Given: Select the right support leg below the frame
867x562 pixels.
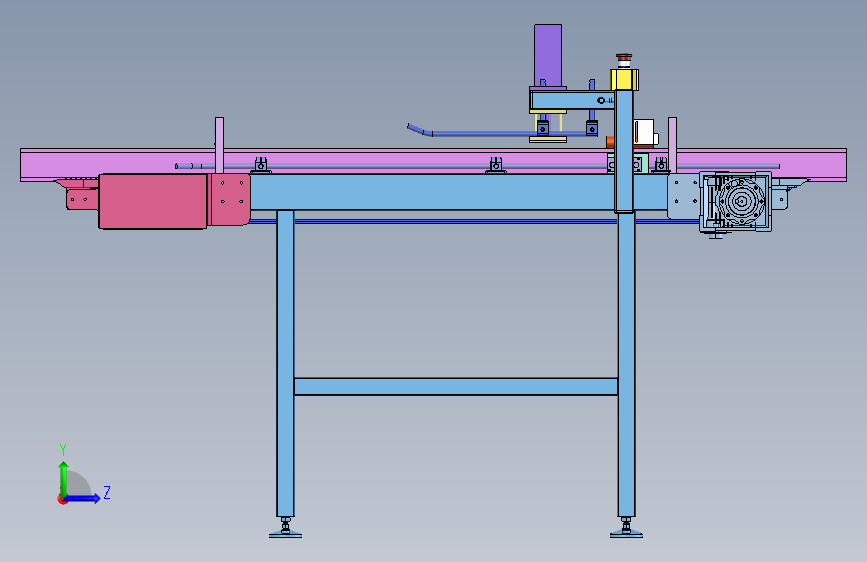Looking at the screenshot, I should point(626,365).
